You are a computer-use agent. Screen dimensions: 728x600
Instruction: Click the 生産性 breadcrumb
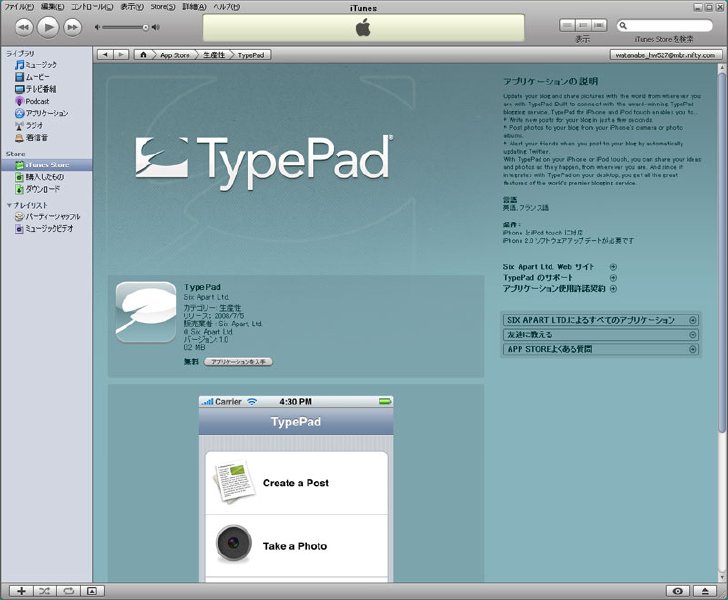tap(214, 55)
